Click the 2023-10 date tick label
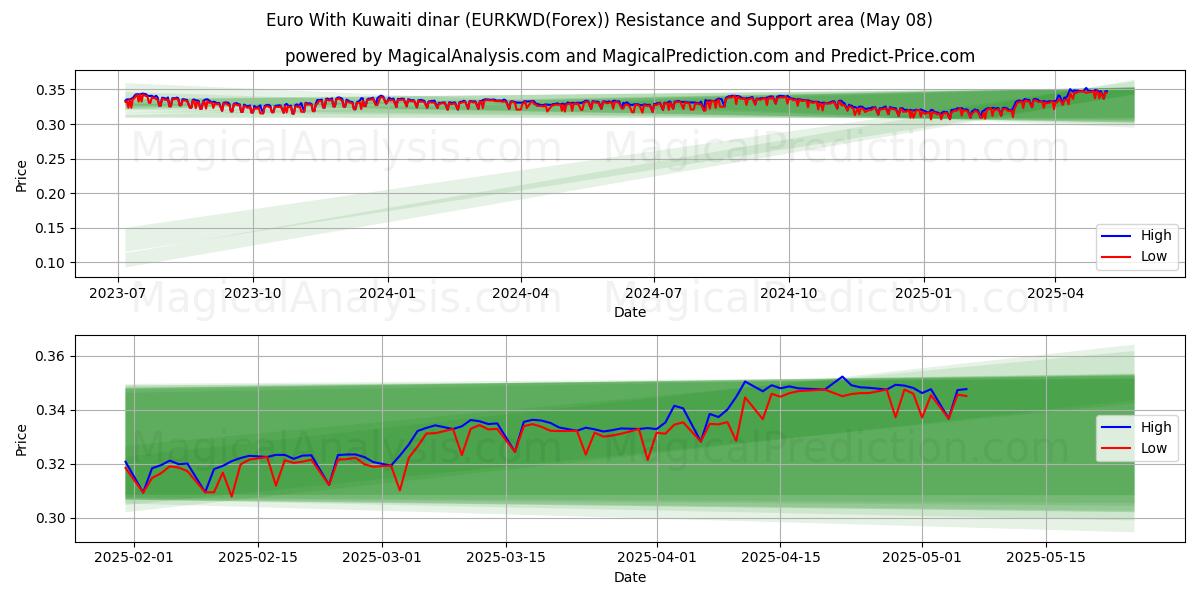This screenshot has width=1200, height=600. (252, 295)
